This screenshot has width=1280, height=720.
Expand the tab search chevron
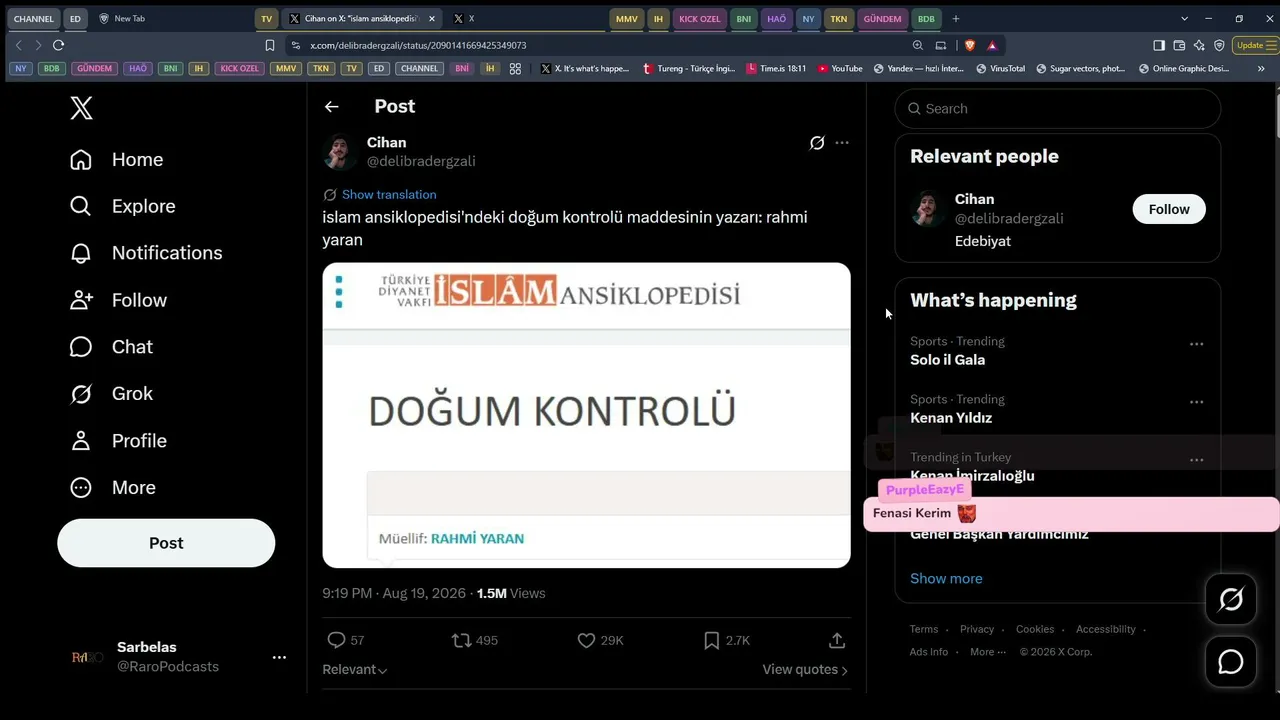click(1184, 19)
